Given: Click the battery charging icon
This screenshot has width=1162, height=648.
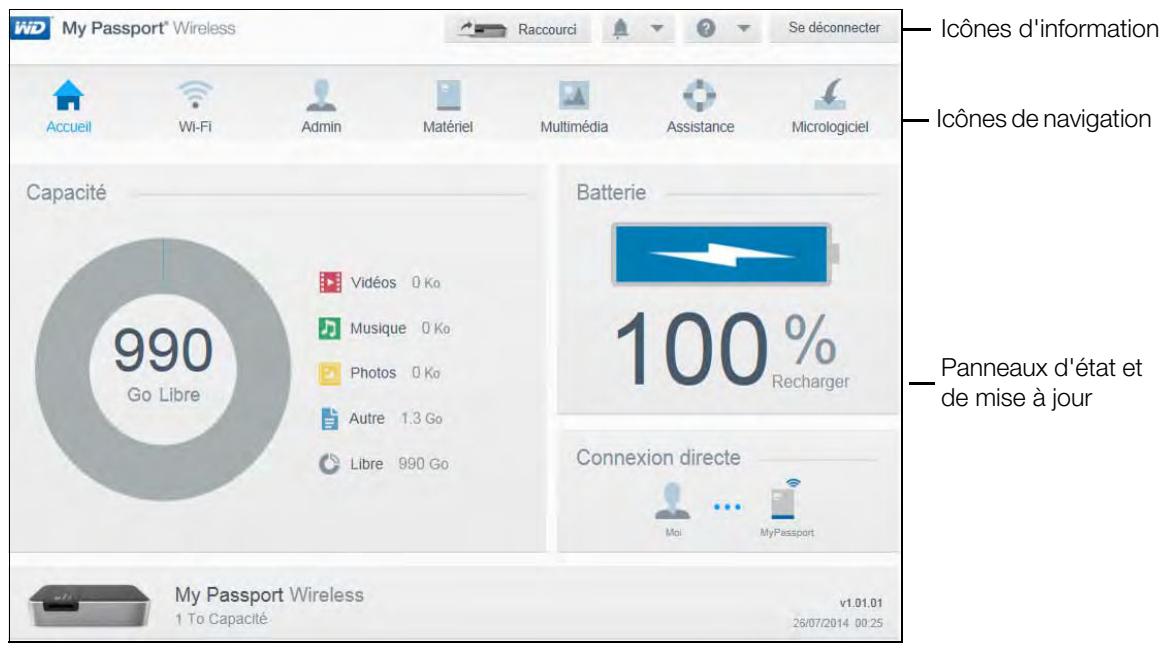Looking at the screenshot, I should pos(725,254).
